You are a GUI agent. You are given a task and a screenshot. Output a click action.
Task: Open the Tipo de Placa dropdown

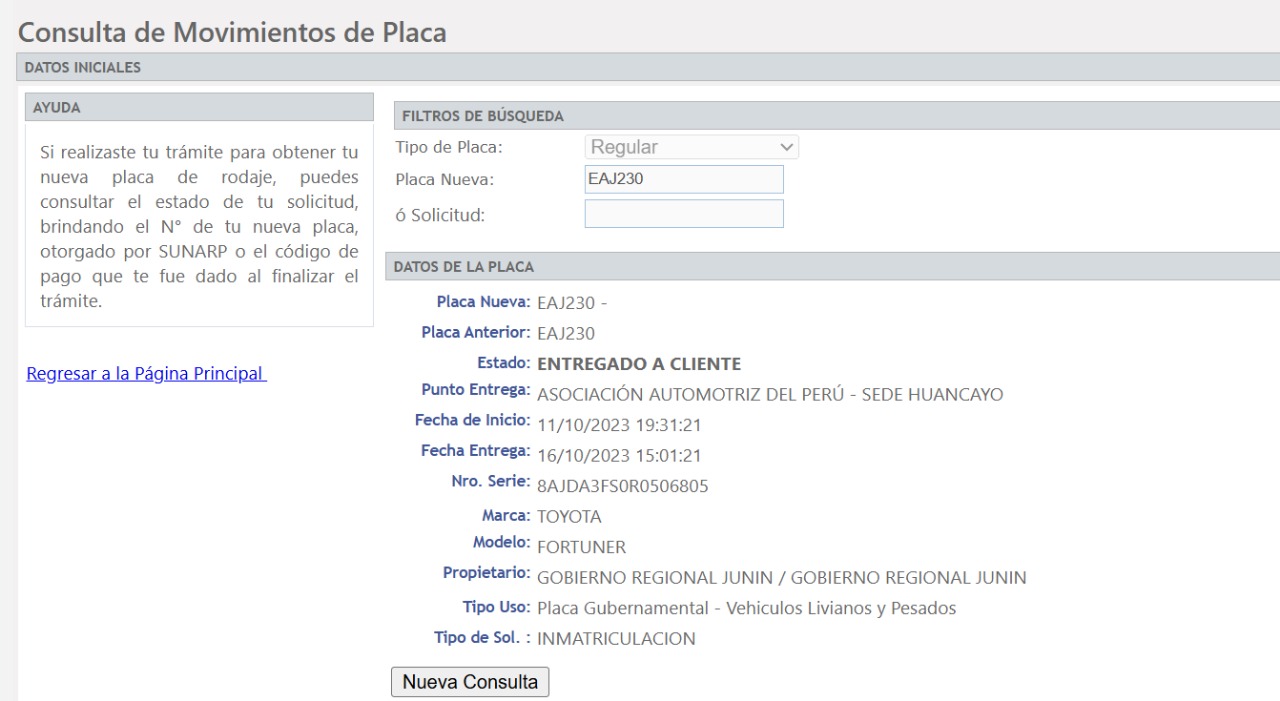pyautogui.click(x=691, y=147)
